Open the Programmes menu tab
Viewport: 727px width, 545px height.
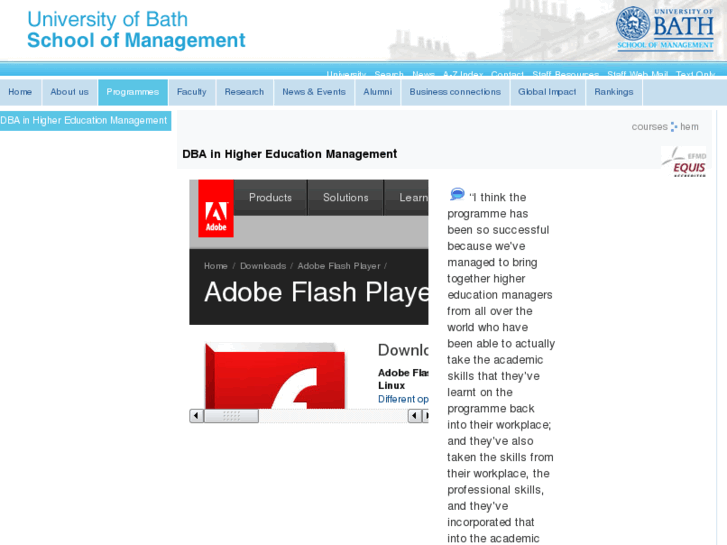click(133, 92)
